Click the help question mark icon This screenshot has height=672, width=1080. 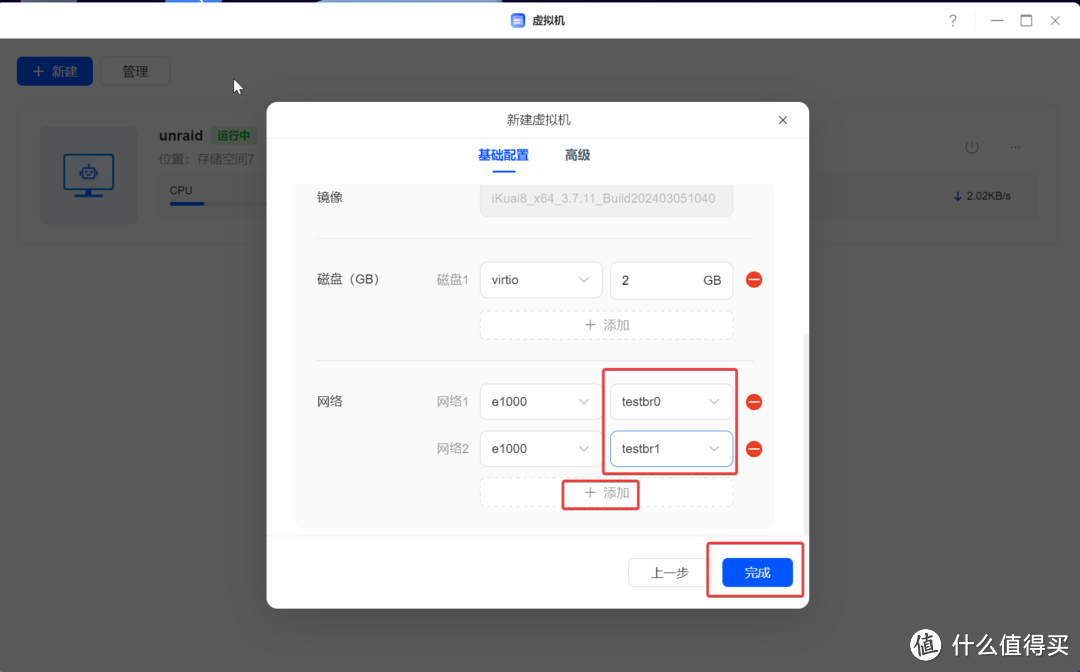[952, 20]
